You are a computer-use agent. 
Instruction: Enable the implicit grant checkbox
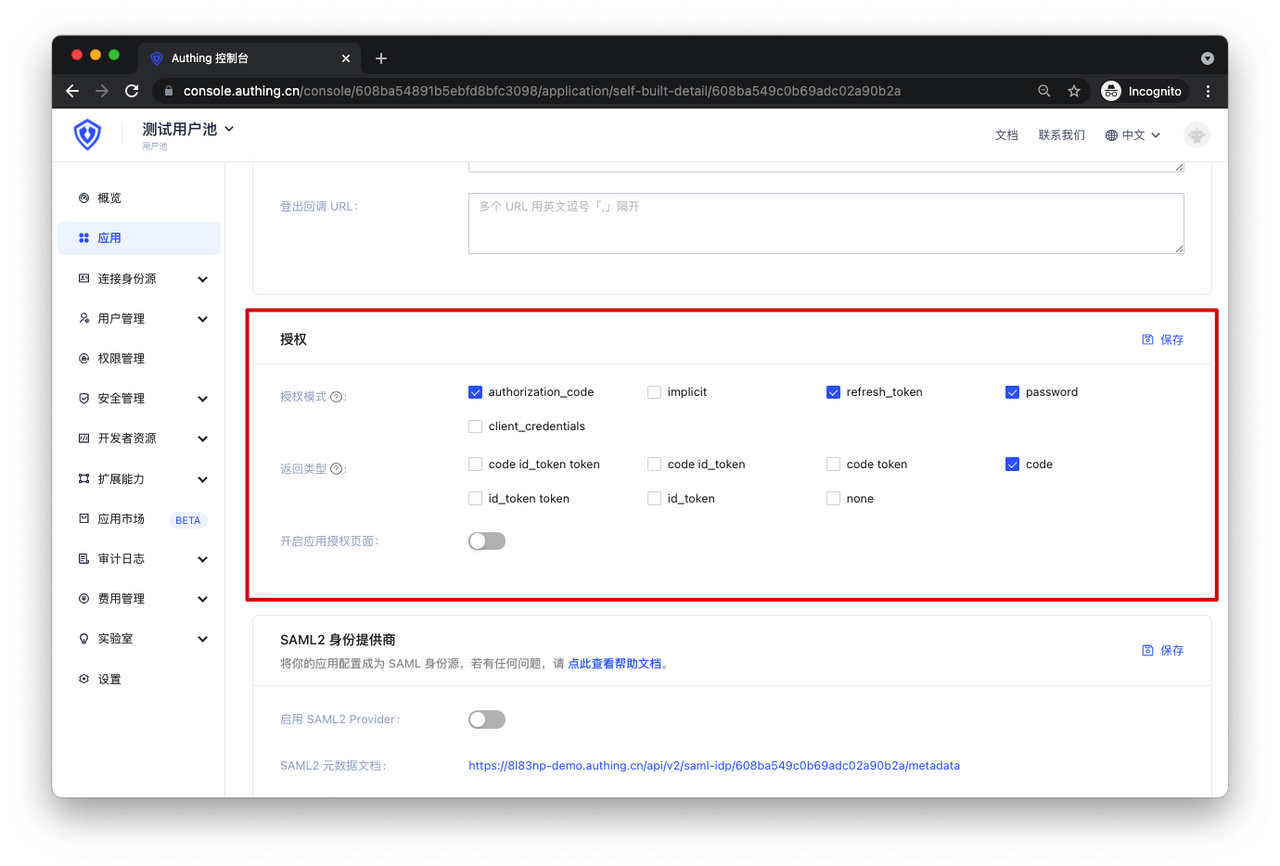coord(654,392)
